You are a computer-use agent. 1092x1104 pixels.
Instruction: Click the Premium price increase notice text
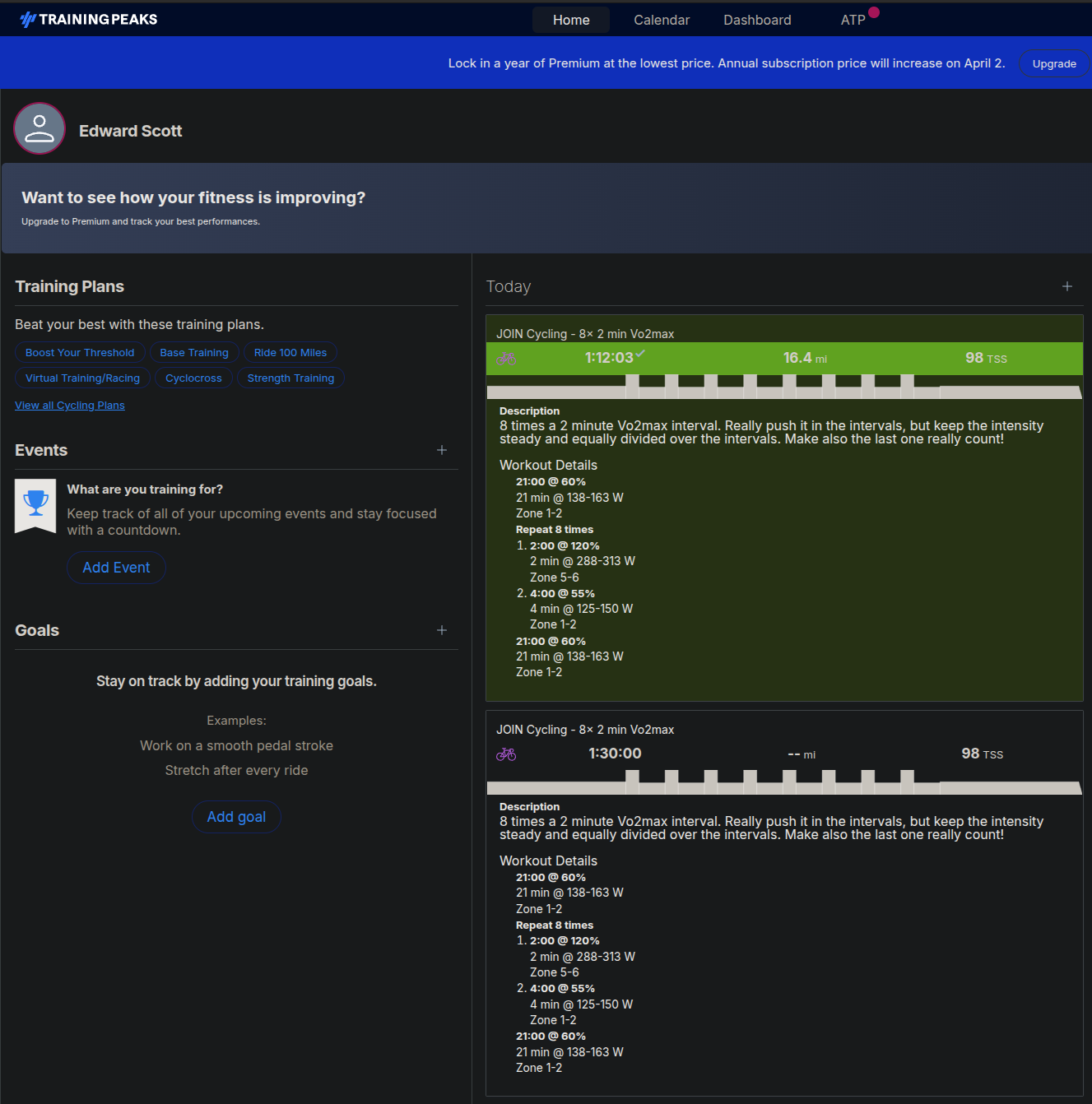pos(727,63)
